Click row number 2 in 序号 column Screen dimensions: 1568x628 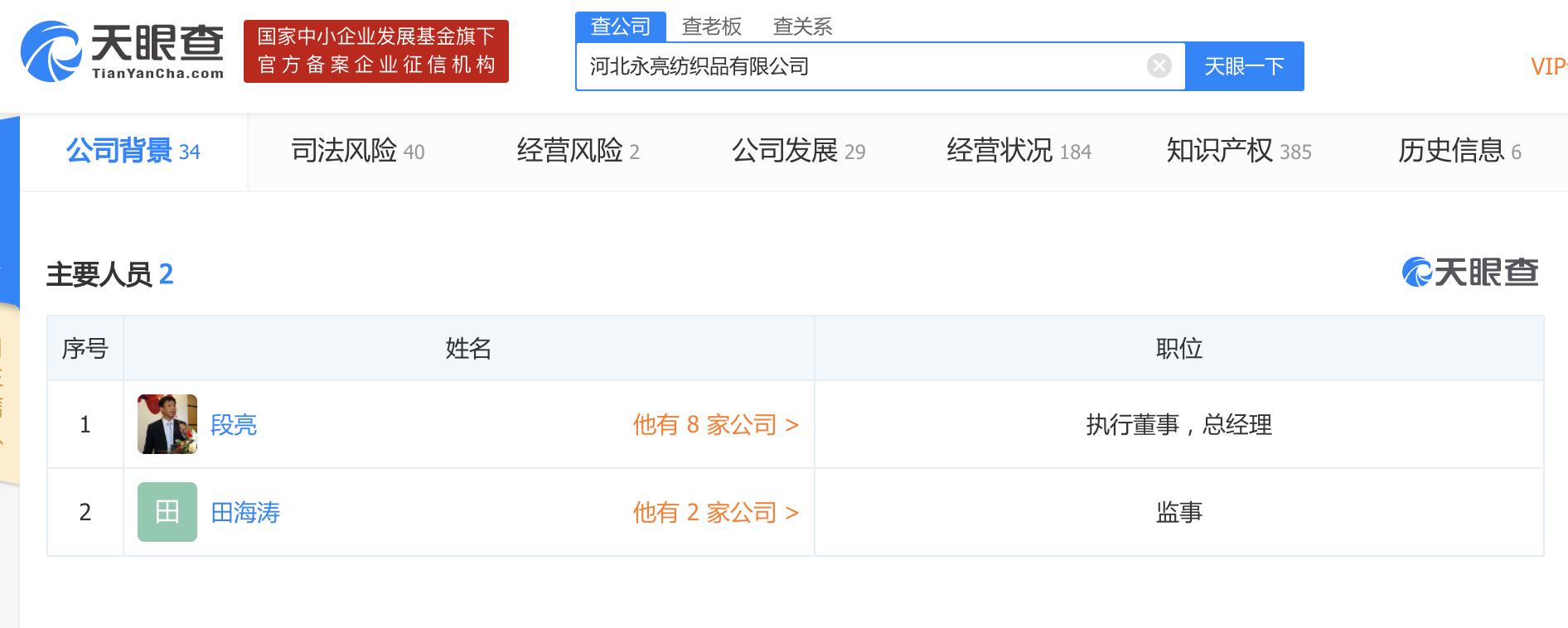pyautogui.click(x=85, y=513)
